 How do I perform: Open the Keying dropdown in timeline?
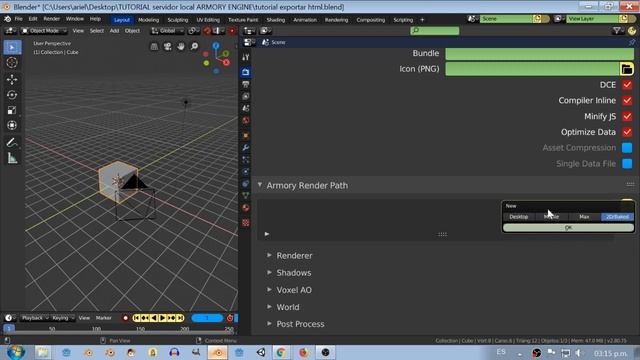click(62, 318)
